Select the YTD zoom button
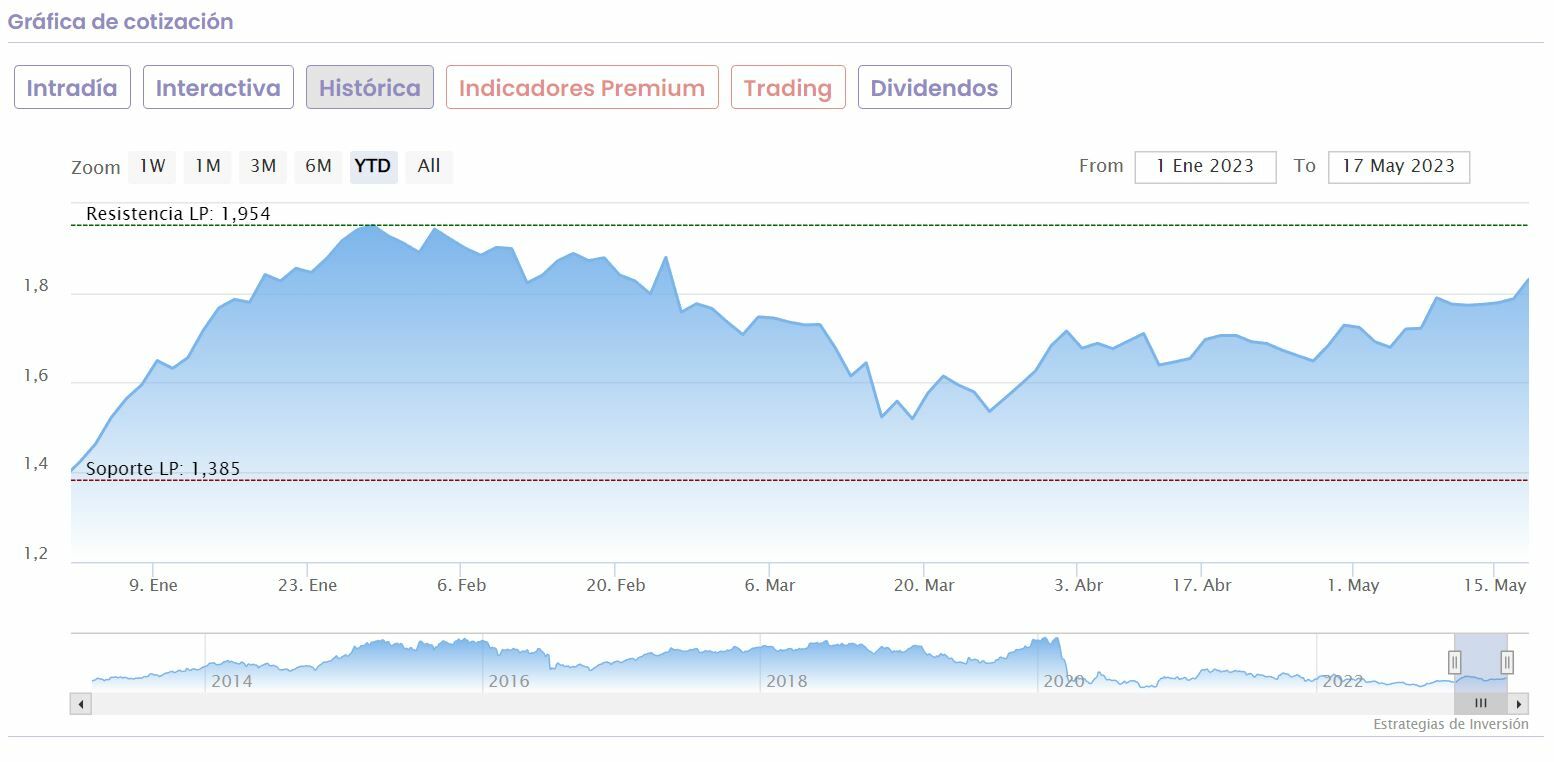 [373, 166]
